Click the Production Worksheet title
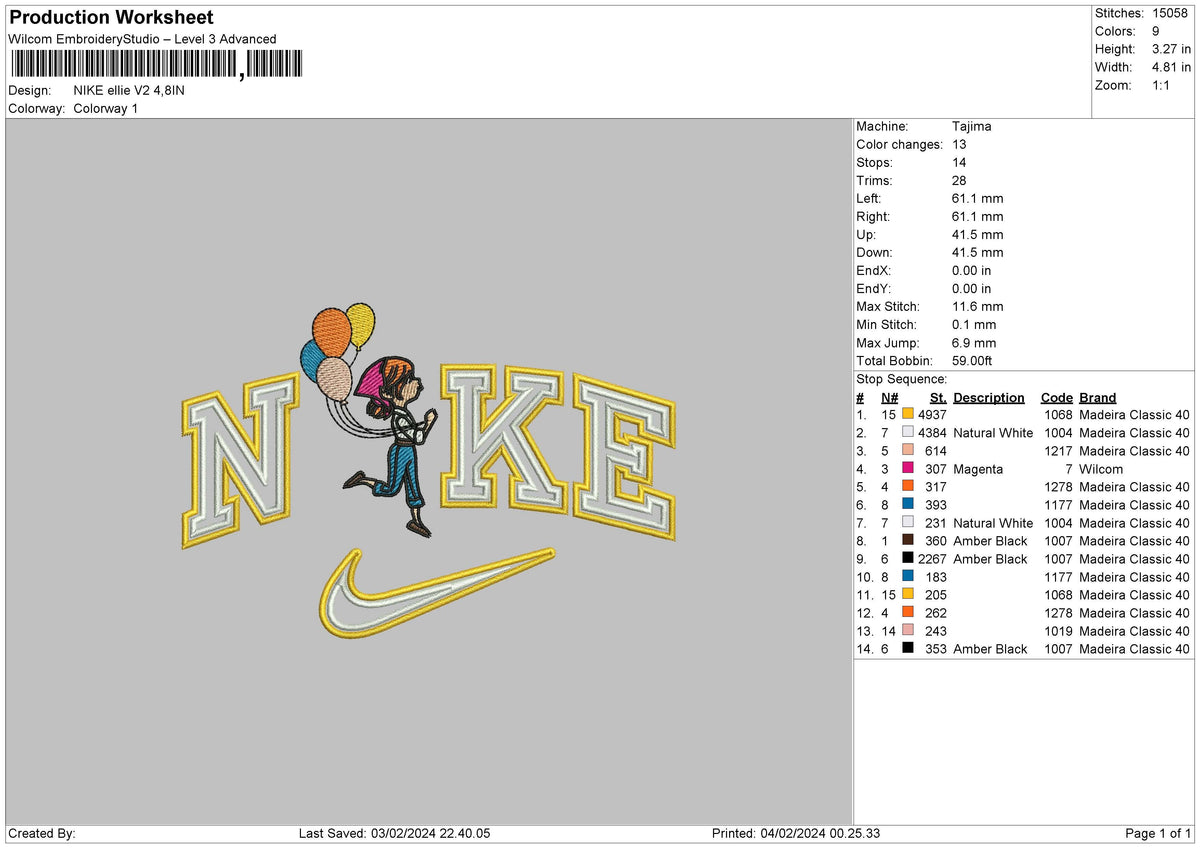The height and width of the screenshot is (848, 1200). click(111, 18)
